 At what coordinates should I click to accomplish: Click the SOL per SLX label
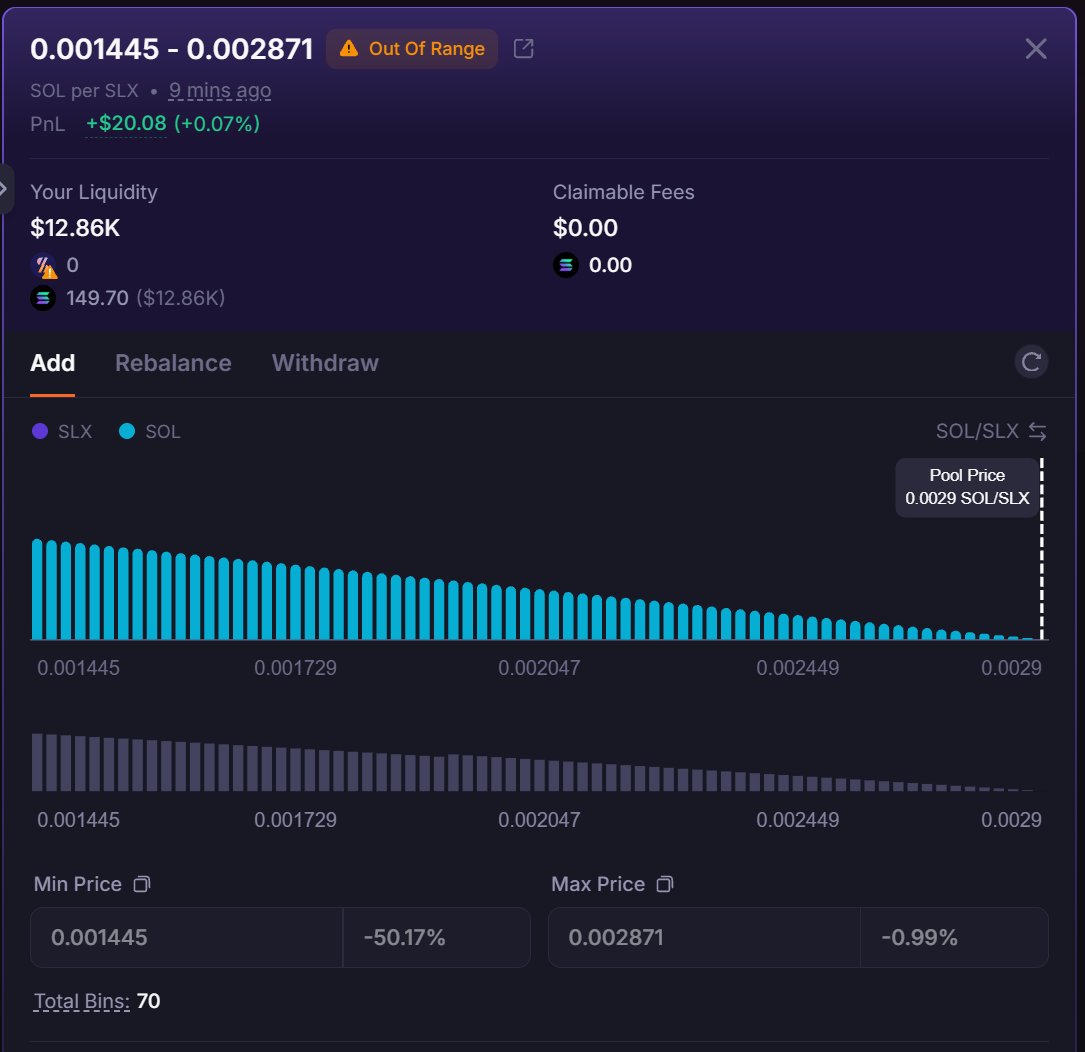pyautogui.click(x=84, y=91)
